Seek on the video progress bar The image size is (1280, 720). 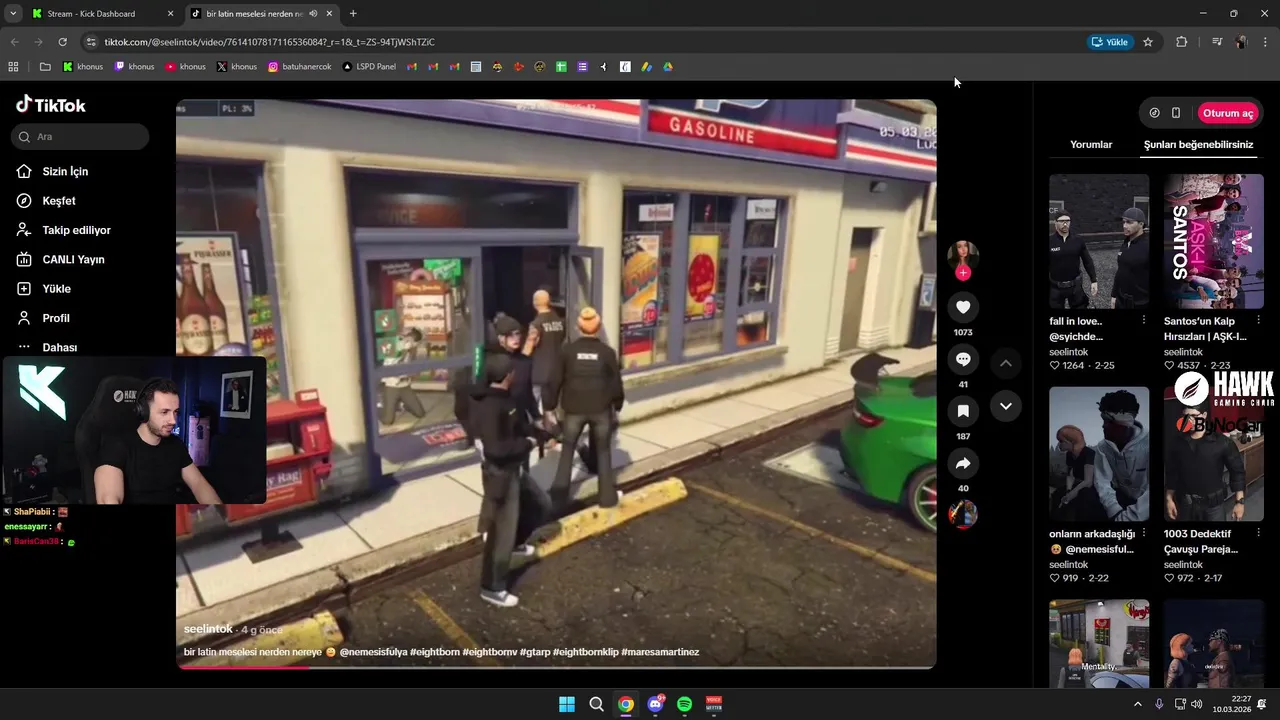click(x=556, y=667)
